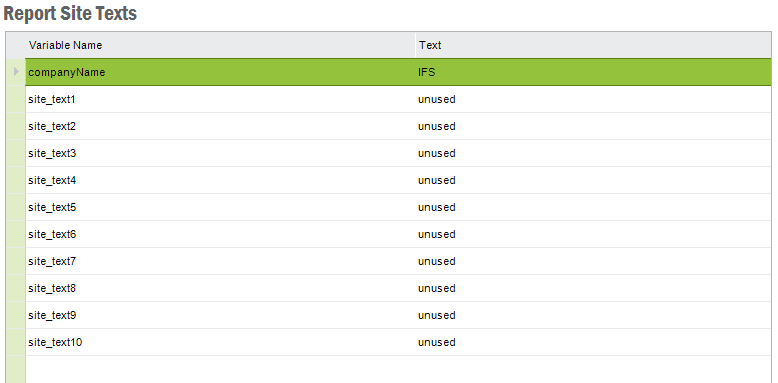The image size is (778, 383).
Task: Choose the site_text4 row
Action: pos(398,180)
